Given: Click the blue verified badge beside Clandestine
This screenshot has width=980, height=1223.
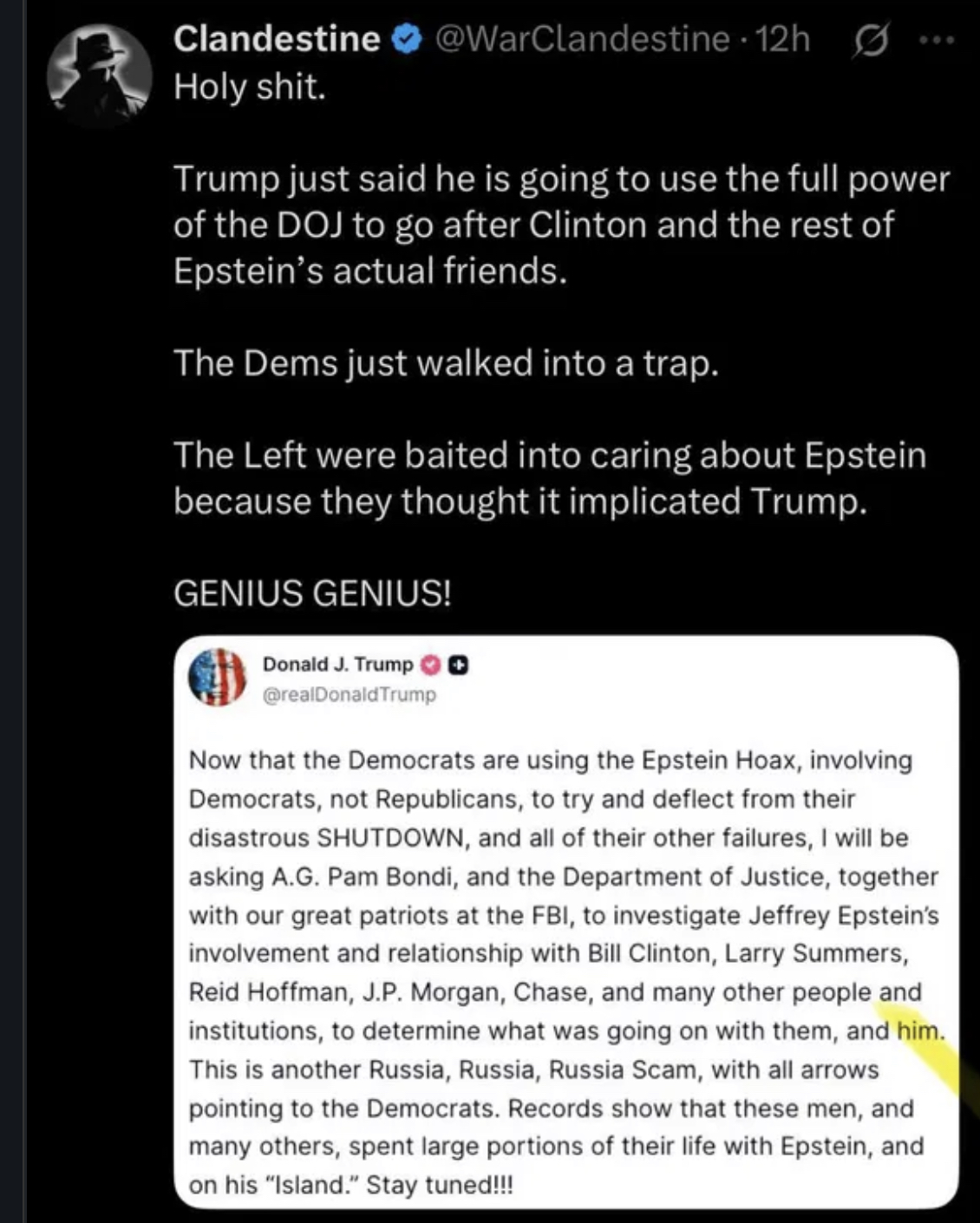Looking at the screenshot, I should tap(406, 39).
